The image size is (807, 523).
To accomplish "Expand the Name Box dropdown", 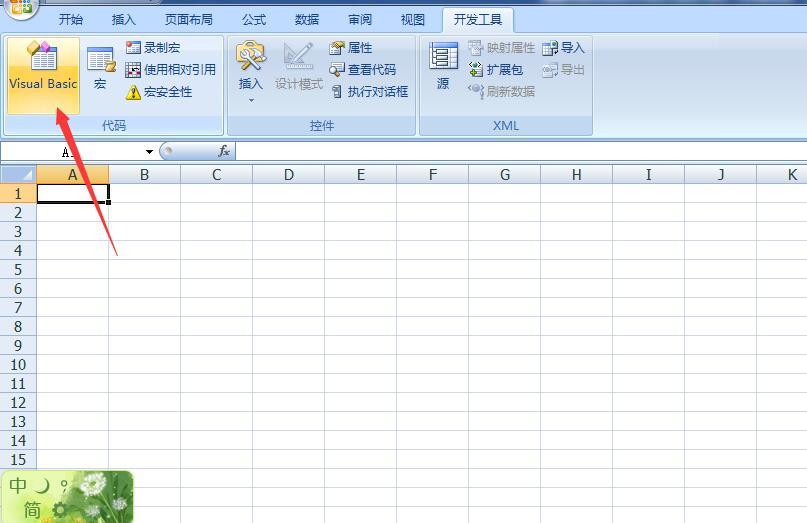I will click(x=149, y=152).
